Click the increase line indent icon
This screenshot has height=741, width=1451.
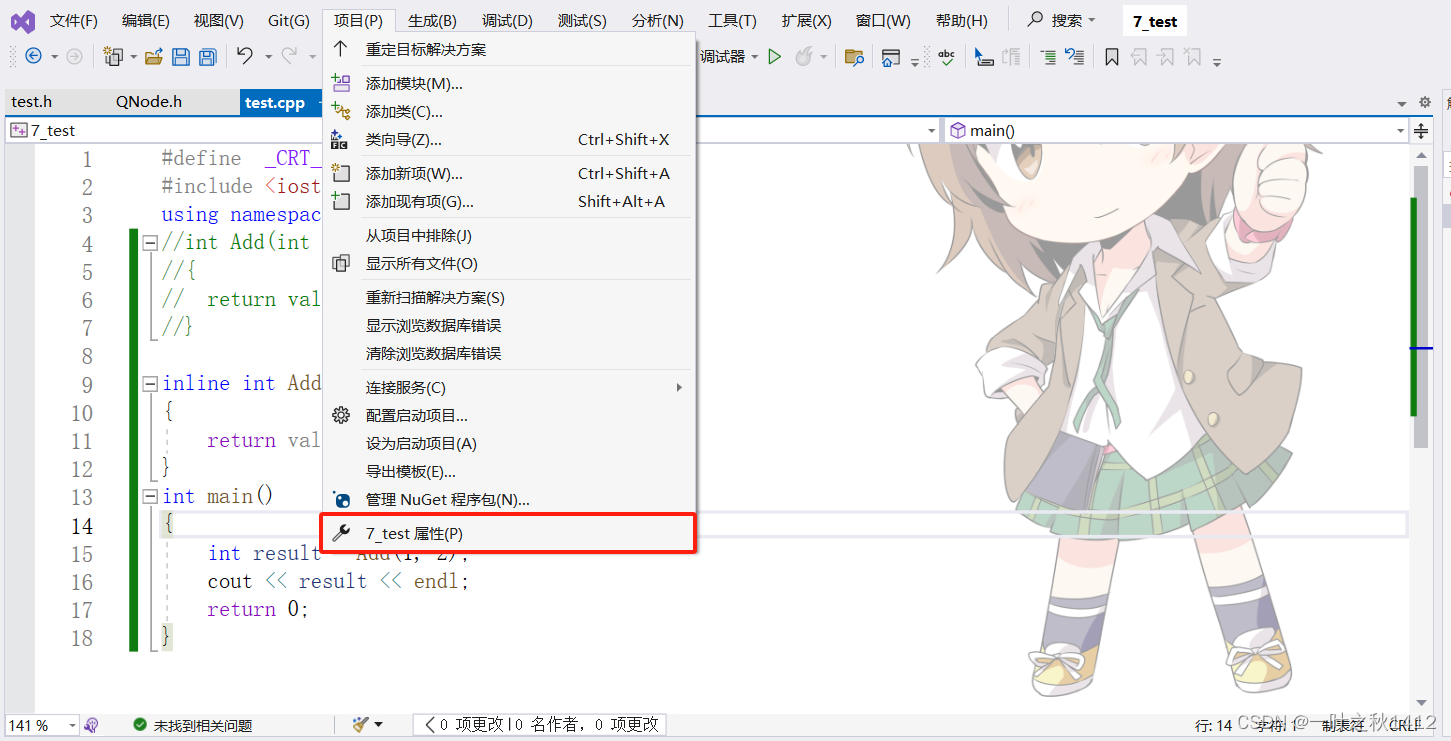[x=1049, y=57]
